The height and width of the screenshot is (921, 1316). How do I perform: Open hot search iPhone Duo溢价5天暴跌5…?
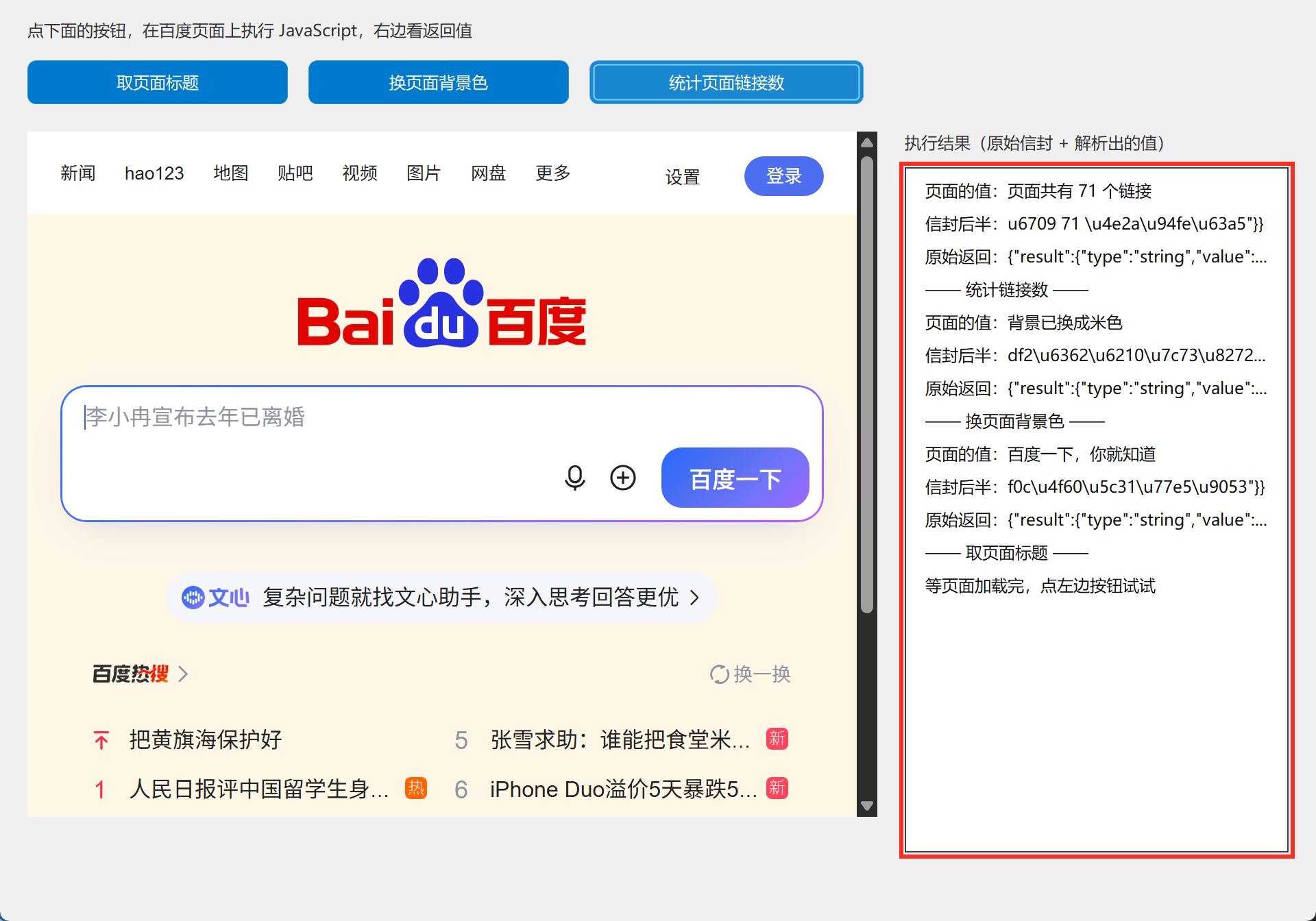click(623, 789)
